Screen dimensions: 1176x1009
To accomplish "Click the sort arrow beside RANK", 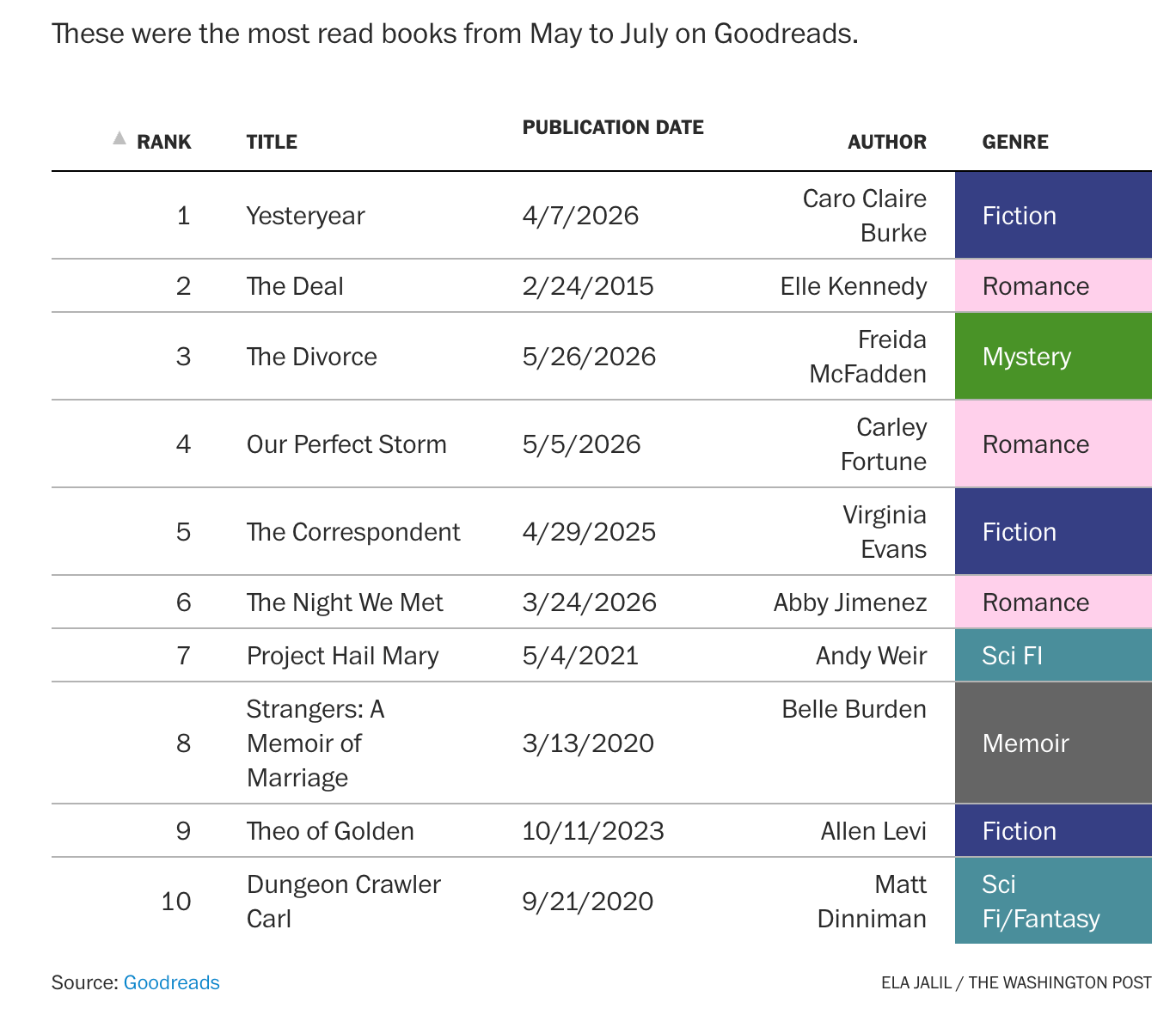I will point(119,138).
